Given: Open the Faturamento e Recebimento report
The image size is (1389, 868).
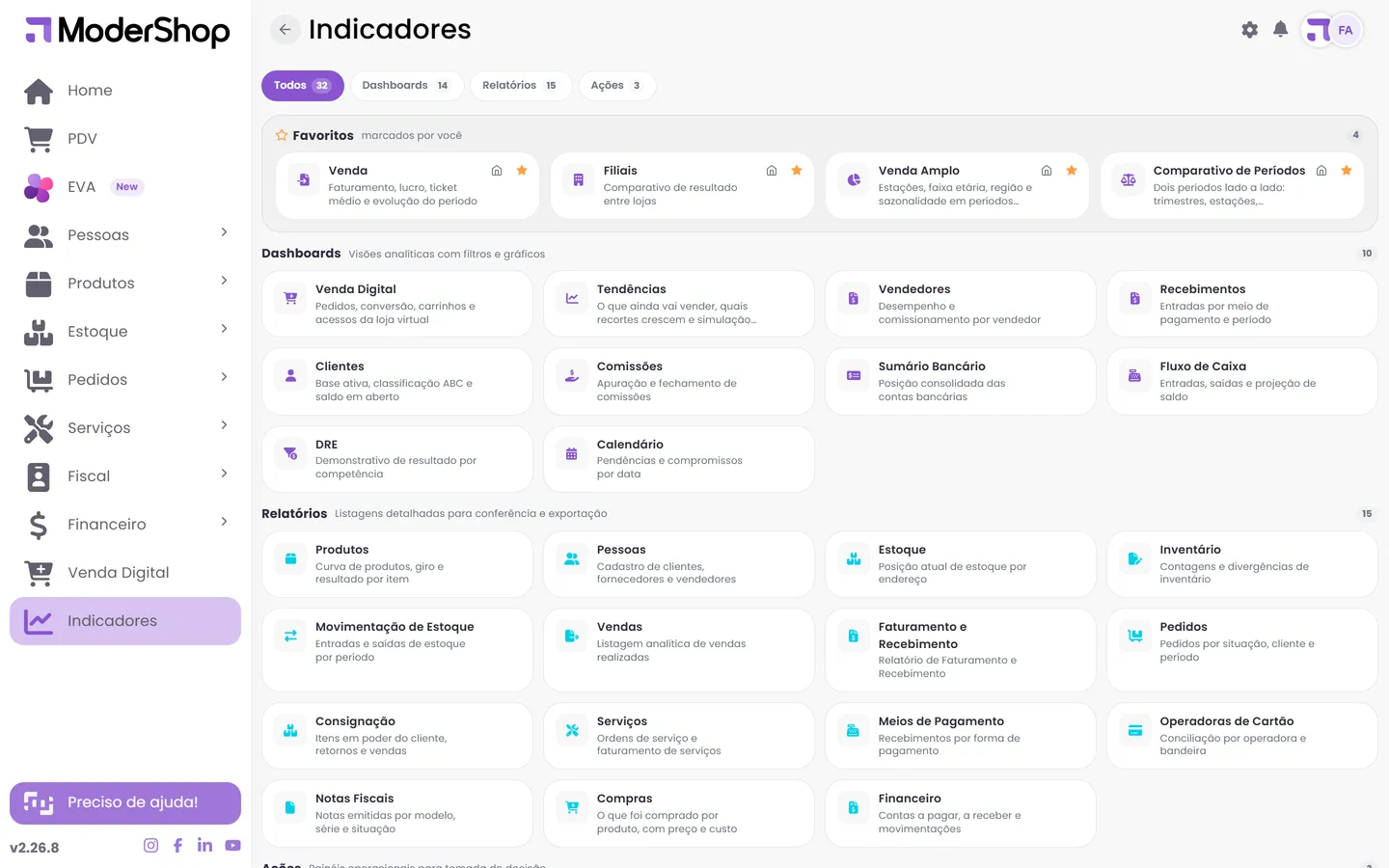Looking at the screenshot, I should (x=961, y=650).
